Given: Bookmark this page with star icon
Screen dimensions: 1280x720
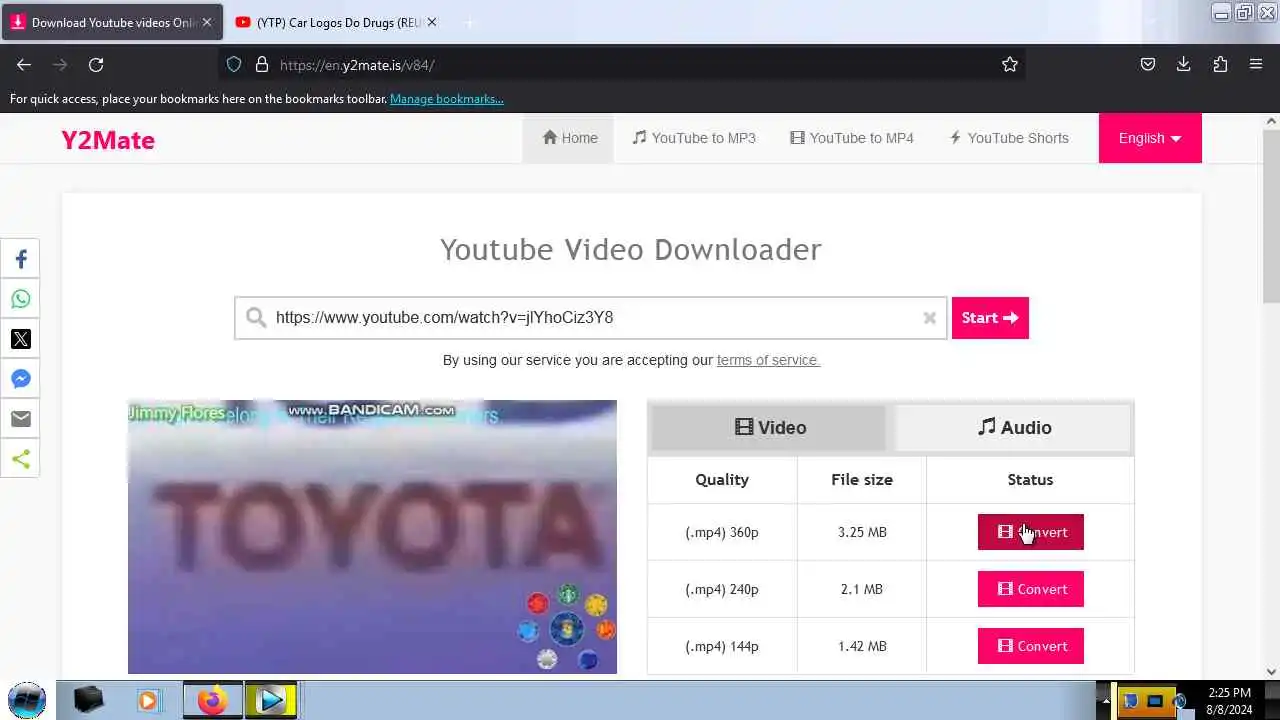Looking at the screenshot, I should point(1010,64).
